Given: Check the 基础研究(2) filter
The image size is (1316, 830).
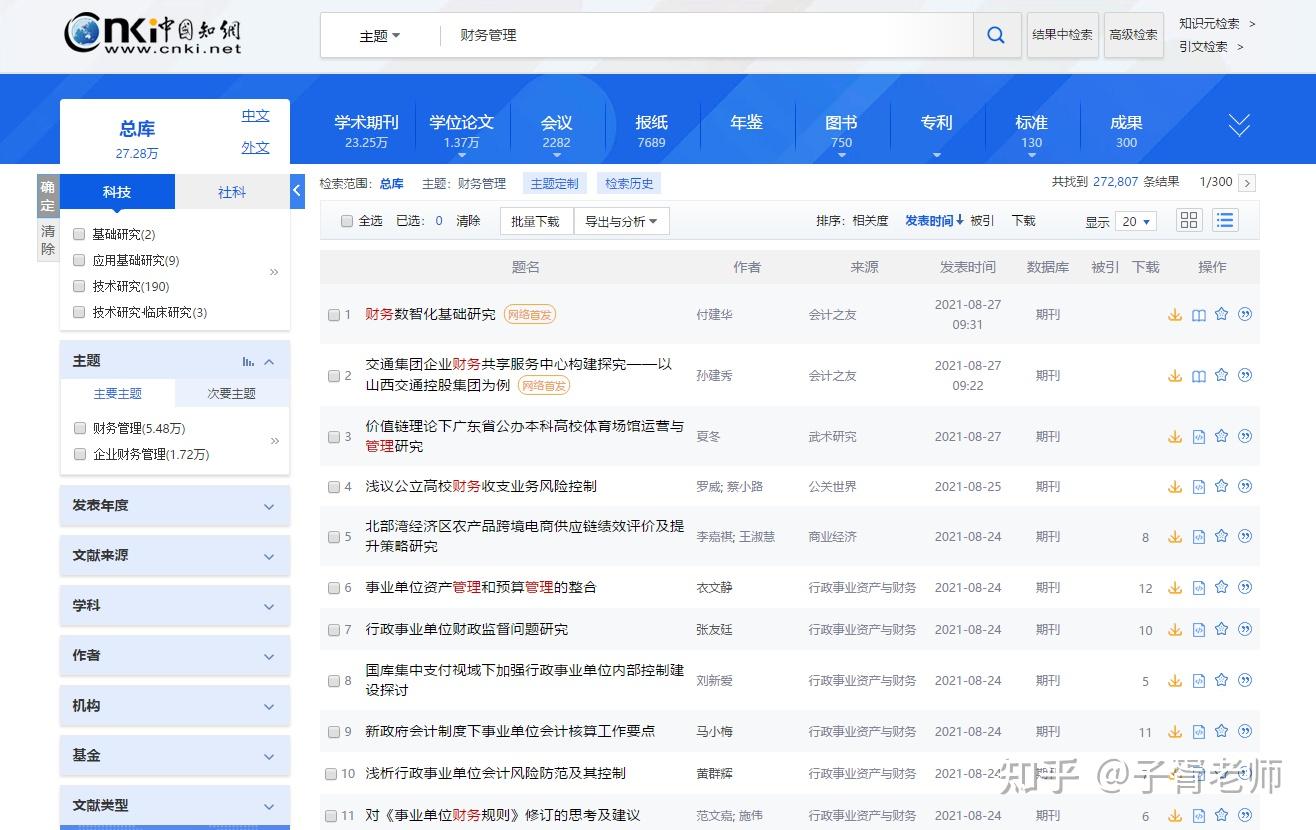Looking at the screenshot, I should 79,234.
